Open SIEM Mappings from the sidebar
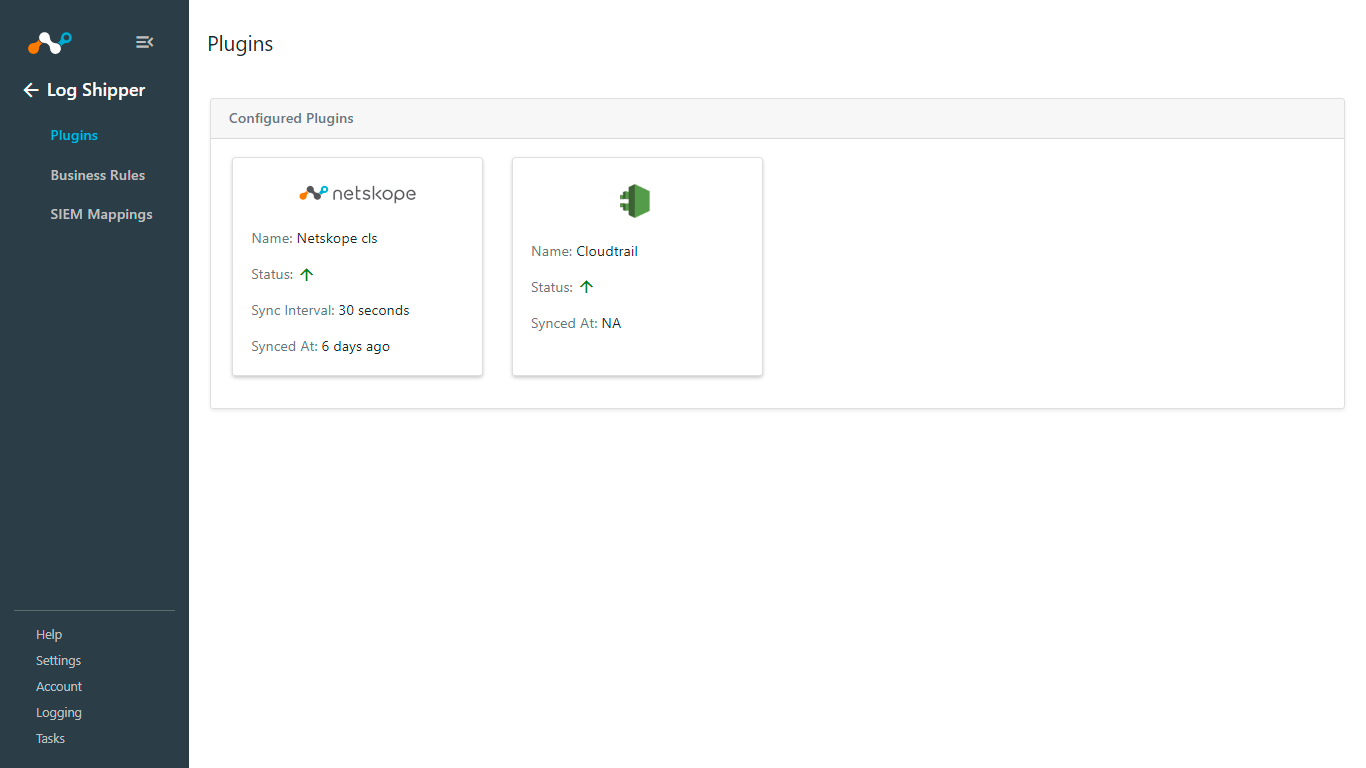Screen dimensions: 1366x768 click(101, 214)
